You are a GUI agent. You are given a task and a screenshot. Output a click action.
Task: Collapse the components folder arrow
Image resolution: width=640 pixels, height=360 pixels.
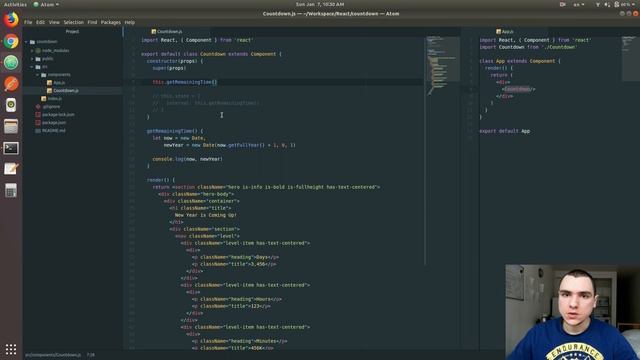coord(38,75)
